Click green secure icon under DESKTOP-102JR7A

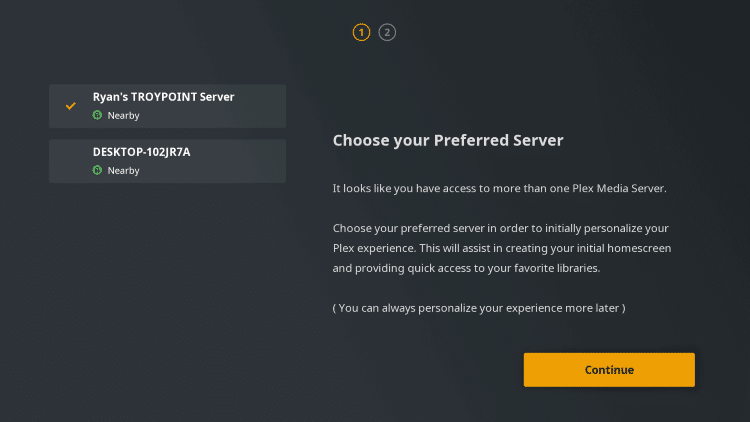click(97, 171)
